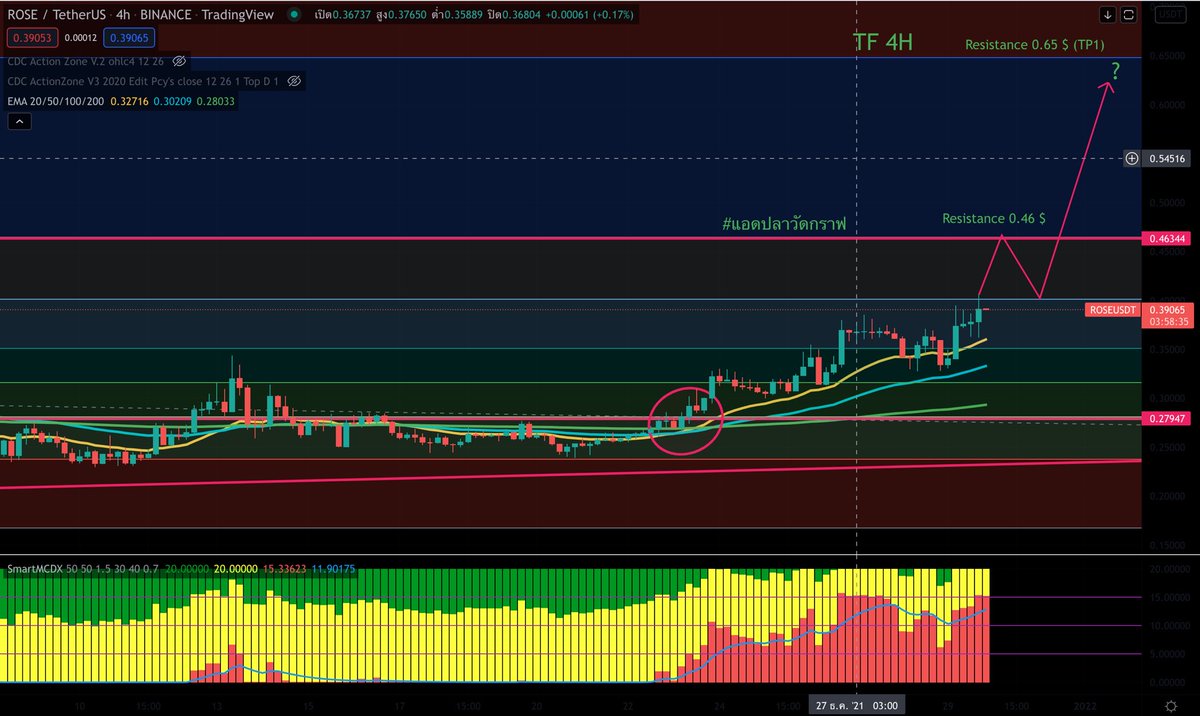Click the SmartMCDX value 11.90175

coord(332,568)
